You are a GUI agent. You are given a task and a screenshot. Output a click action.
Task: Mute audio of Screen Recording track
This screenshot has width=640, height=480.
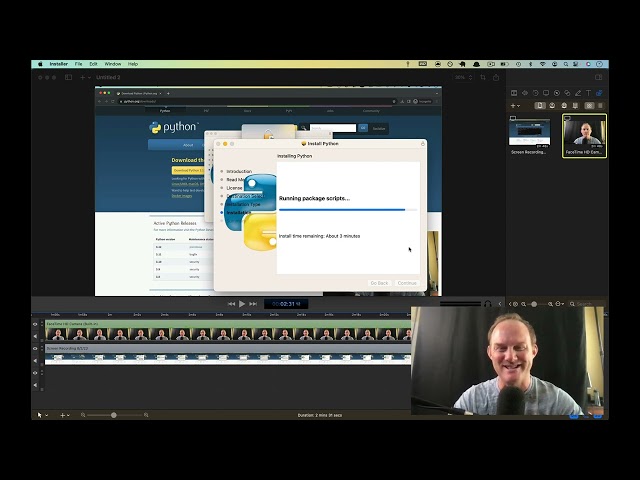pos(35,360)
